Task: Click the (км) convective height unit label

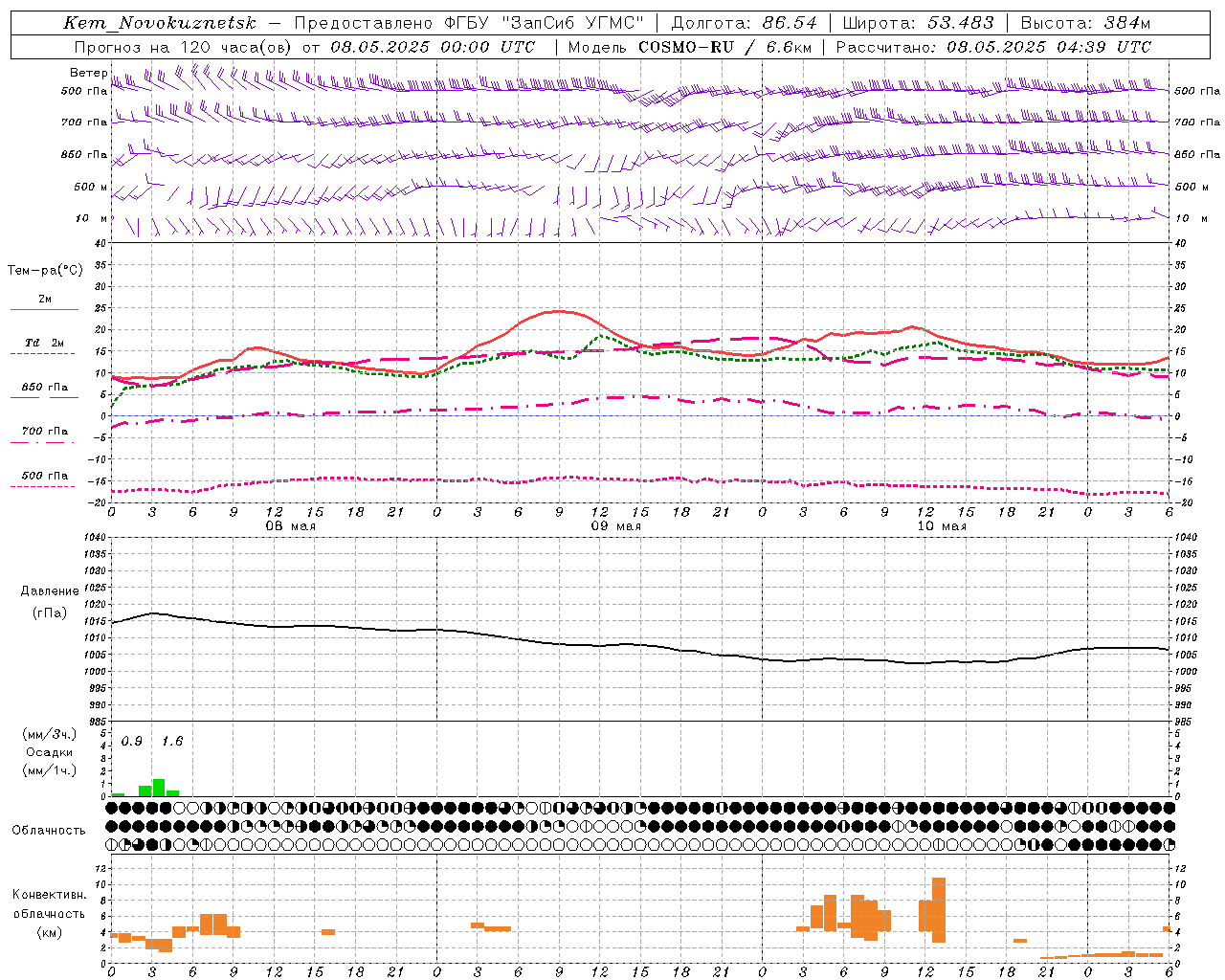Action: [x=50, y=932]
